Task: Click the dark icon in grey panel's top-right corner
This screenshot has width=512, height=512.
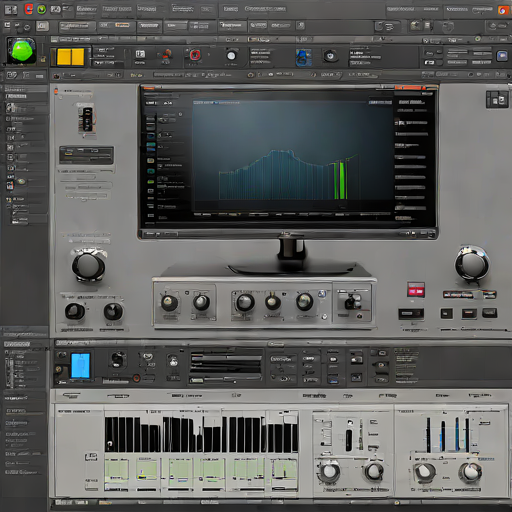Action: [x=497, y=99]
